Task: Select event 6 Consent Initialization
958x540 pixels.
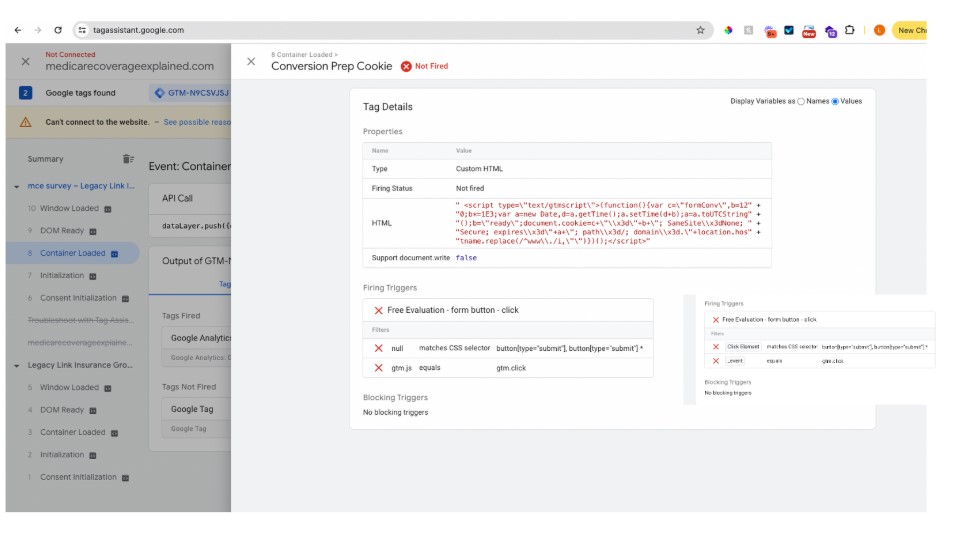Action: (78, 298)
